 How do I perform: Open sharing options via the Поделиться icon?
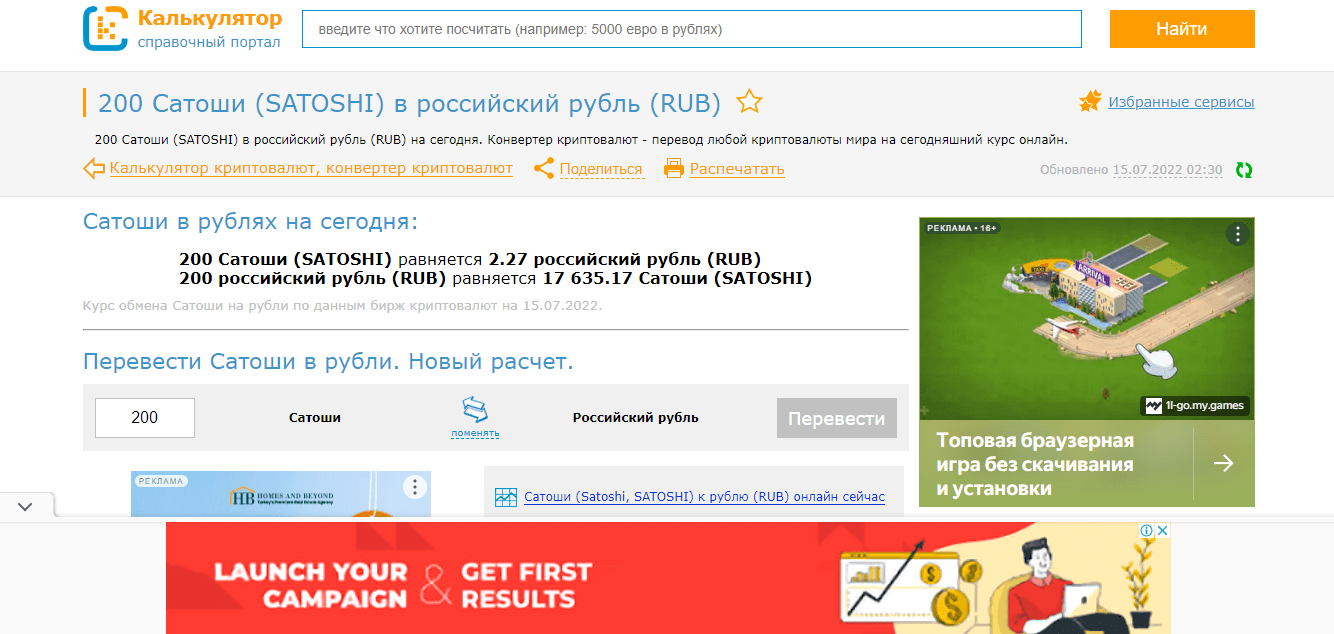point(544,168)
